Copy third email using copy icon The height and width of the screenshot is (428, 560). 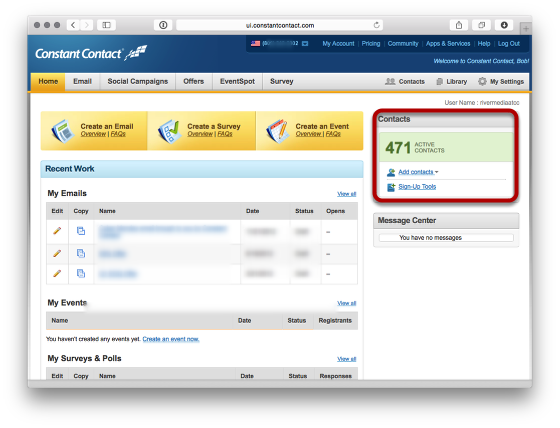click(81, 274)
